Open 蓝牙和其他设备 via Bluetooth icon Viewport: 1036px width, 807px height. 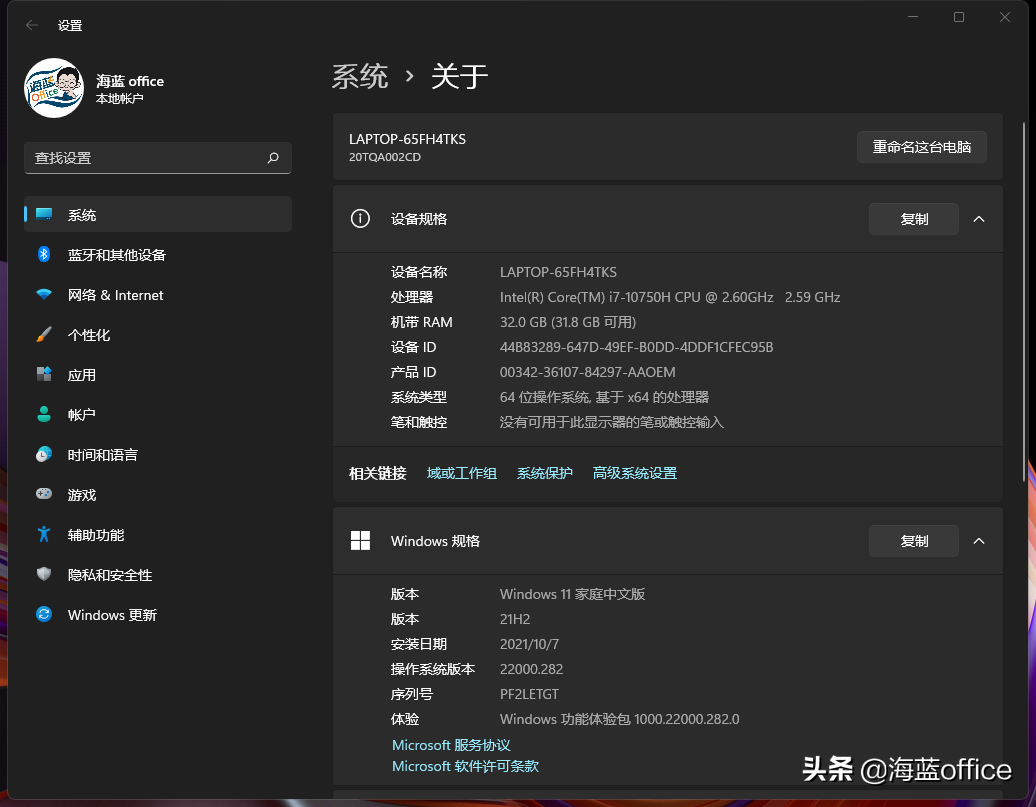[44, 254]
